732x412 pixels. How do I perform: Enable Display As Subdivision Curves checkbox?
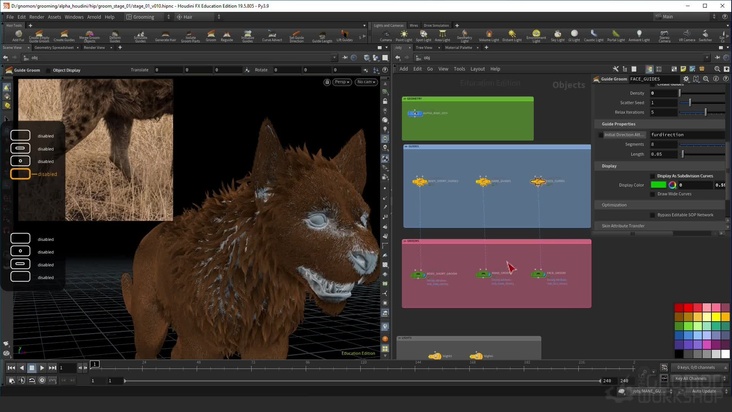653,175
